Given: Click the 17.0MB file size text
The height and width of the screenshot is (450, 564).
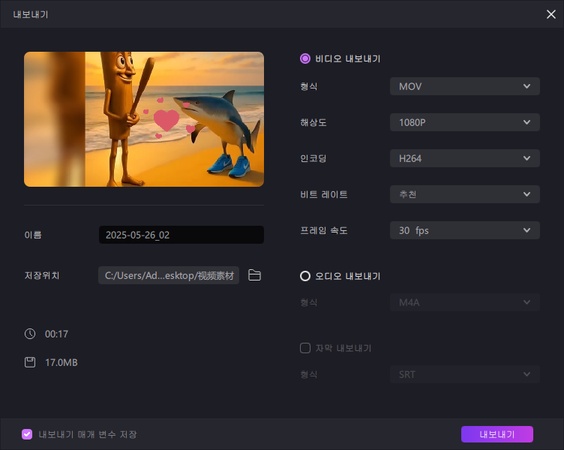Looking at the screenshot, I should (61, 362).
